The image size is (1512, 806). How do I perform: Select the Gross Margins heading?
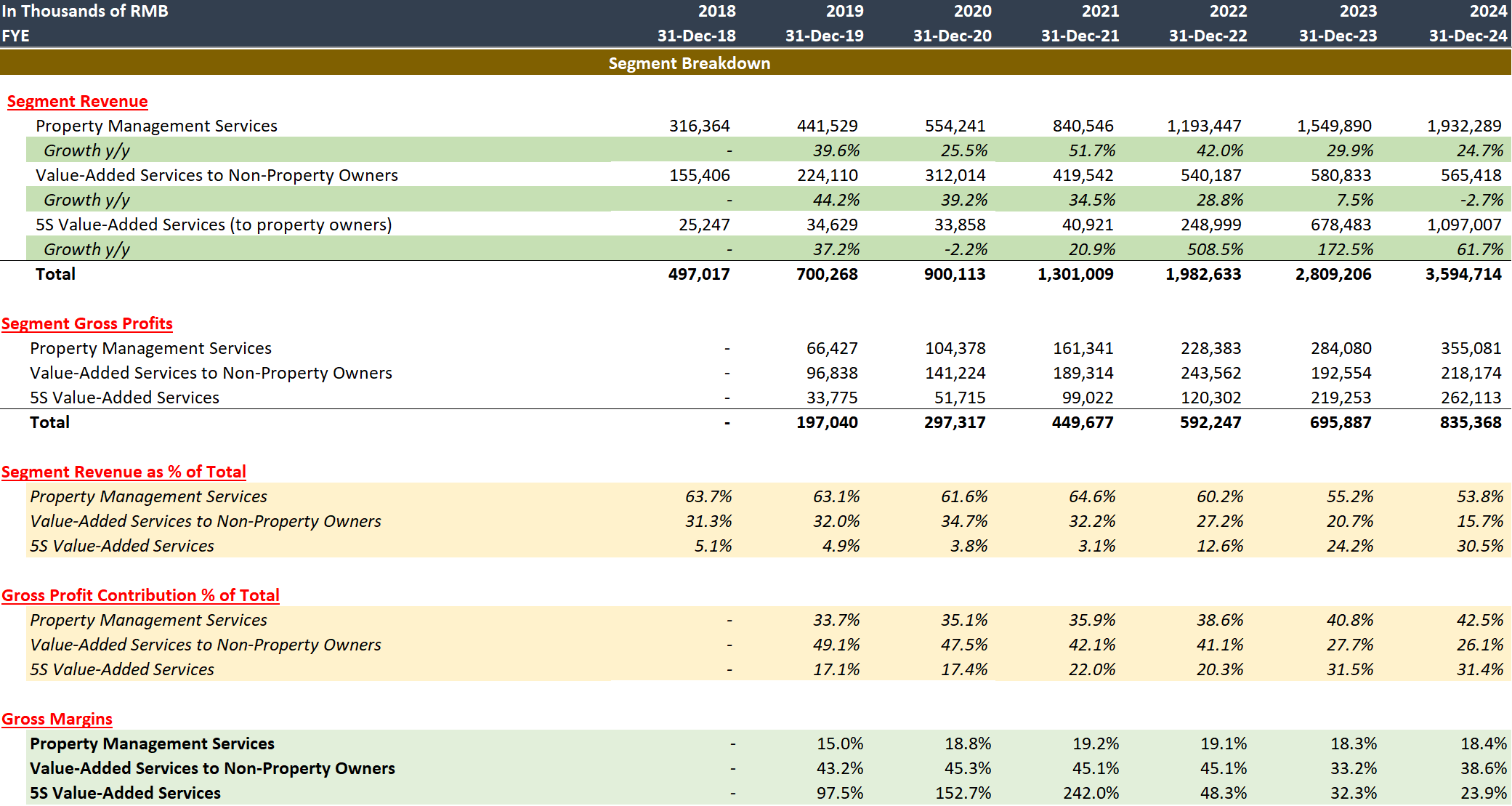57,720
